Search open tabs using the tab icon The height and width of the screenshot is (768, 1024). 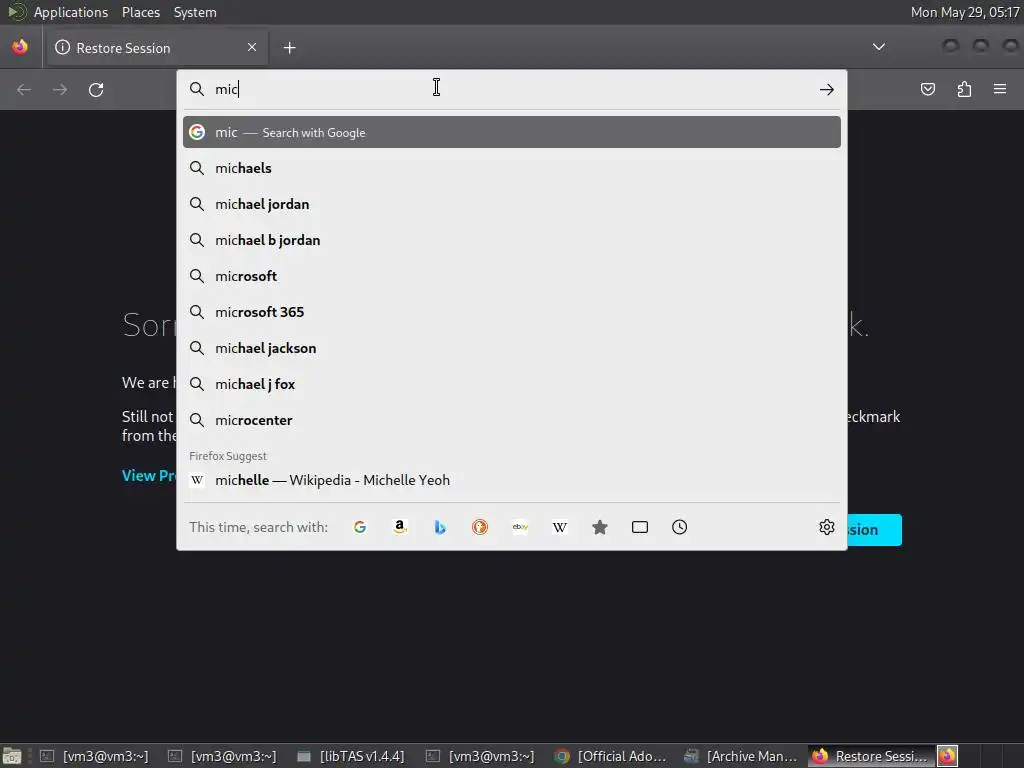click(640, 527)
